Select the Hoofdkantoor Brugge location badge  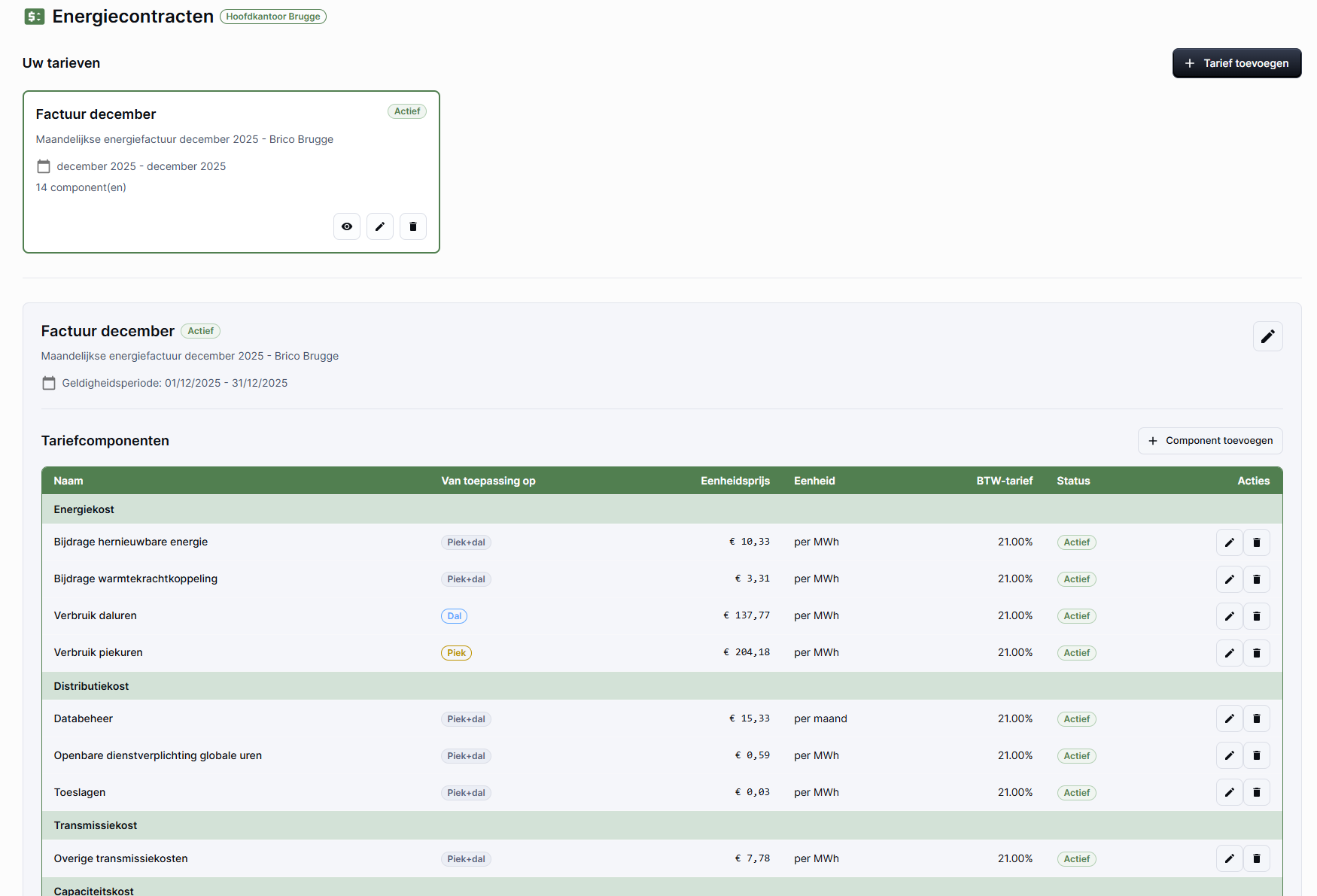[x=273, y=17]
